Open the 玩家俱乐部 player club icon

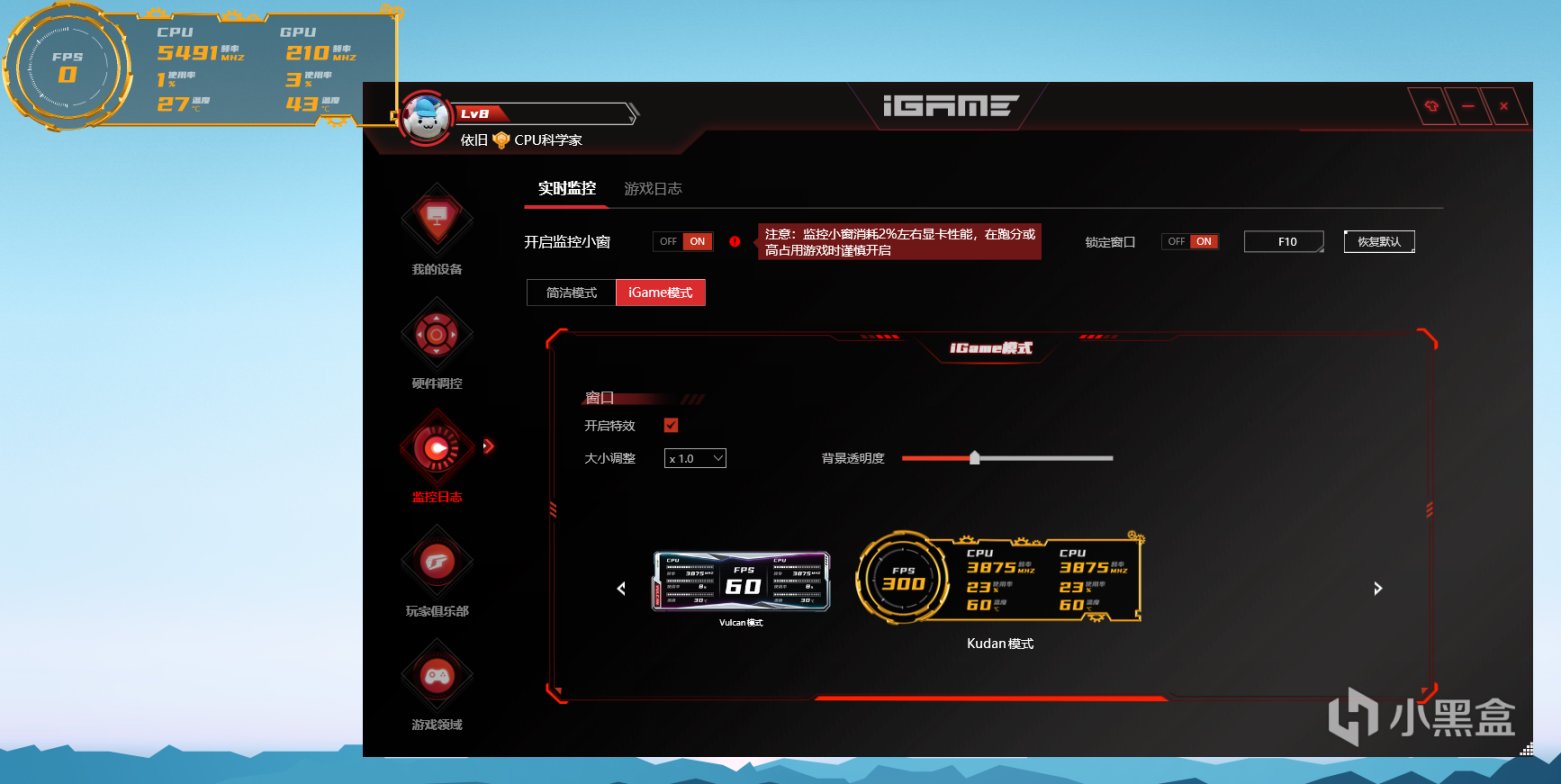click(x=437, y=560)
